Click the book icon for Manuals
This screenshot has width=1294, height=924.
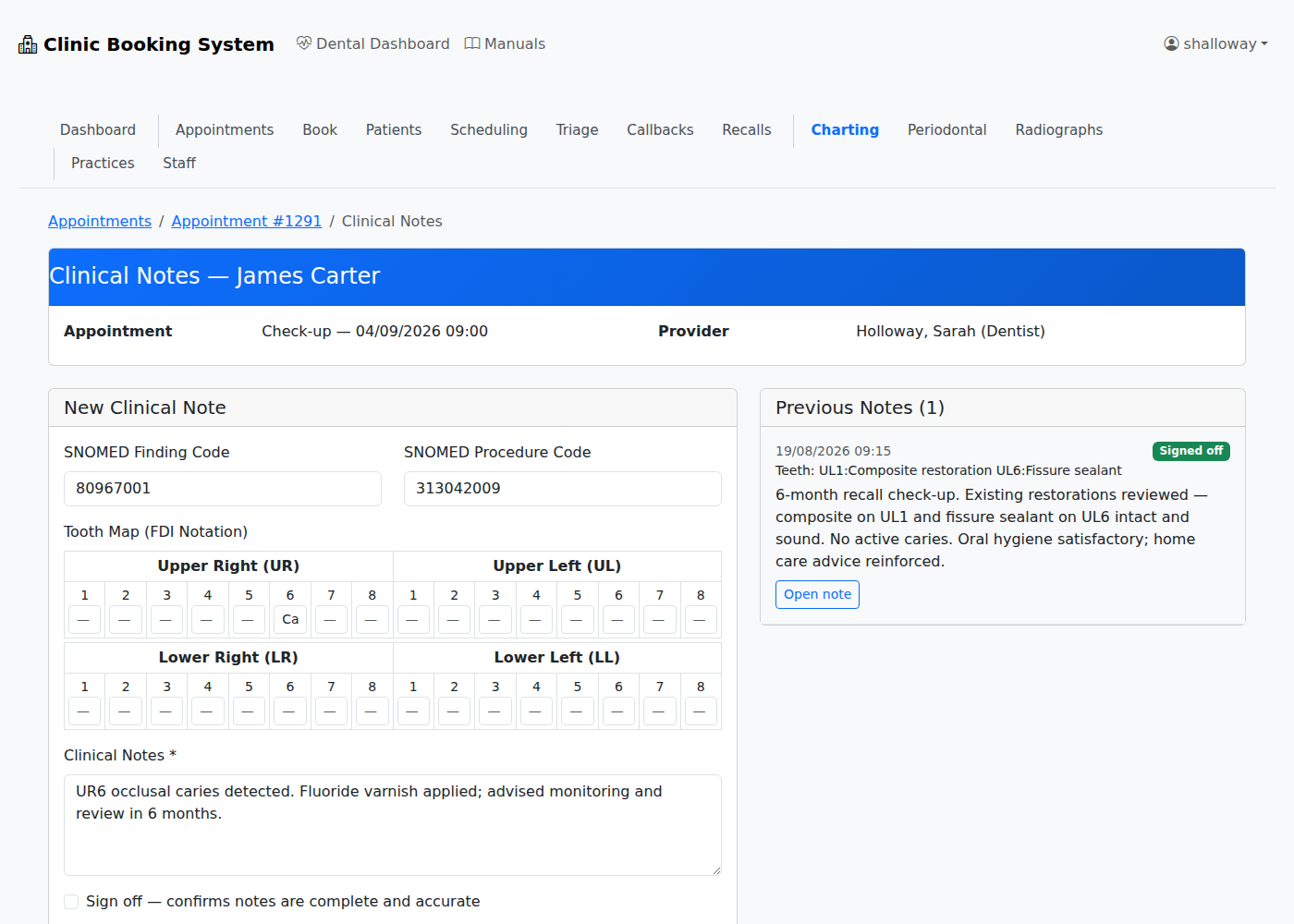(x=472, y=43)
